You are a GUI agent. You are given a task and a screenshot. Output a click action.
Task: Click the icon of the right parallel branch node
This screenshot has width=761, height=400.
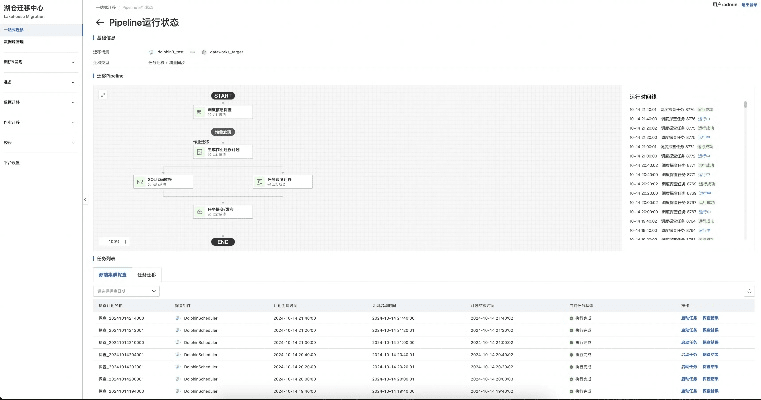[259, 182]
